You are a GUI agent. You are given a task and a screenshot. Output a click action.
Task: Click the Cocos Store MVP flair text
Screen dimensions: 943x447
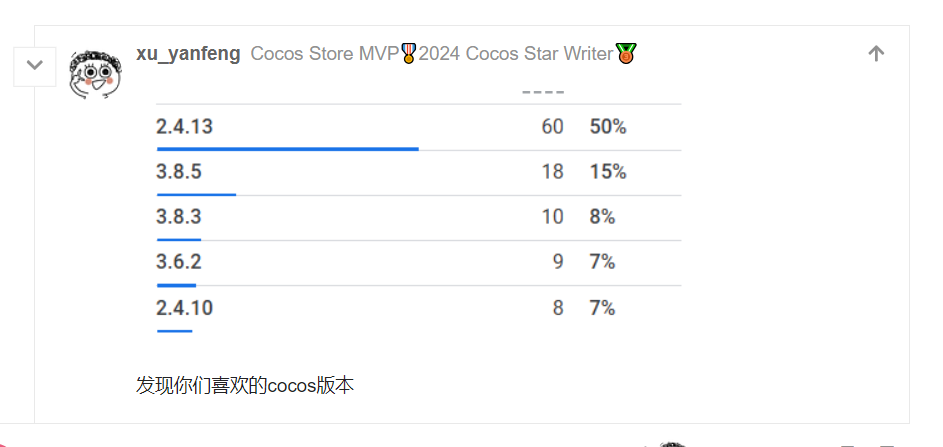tap(324, 54)
